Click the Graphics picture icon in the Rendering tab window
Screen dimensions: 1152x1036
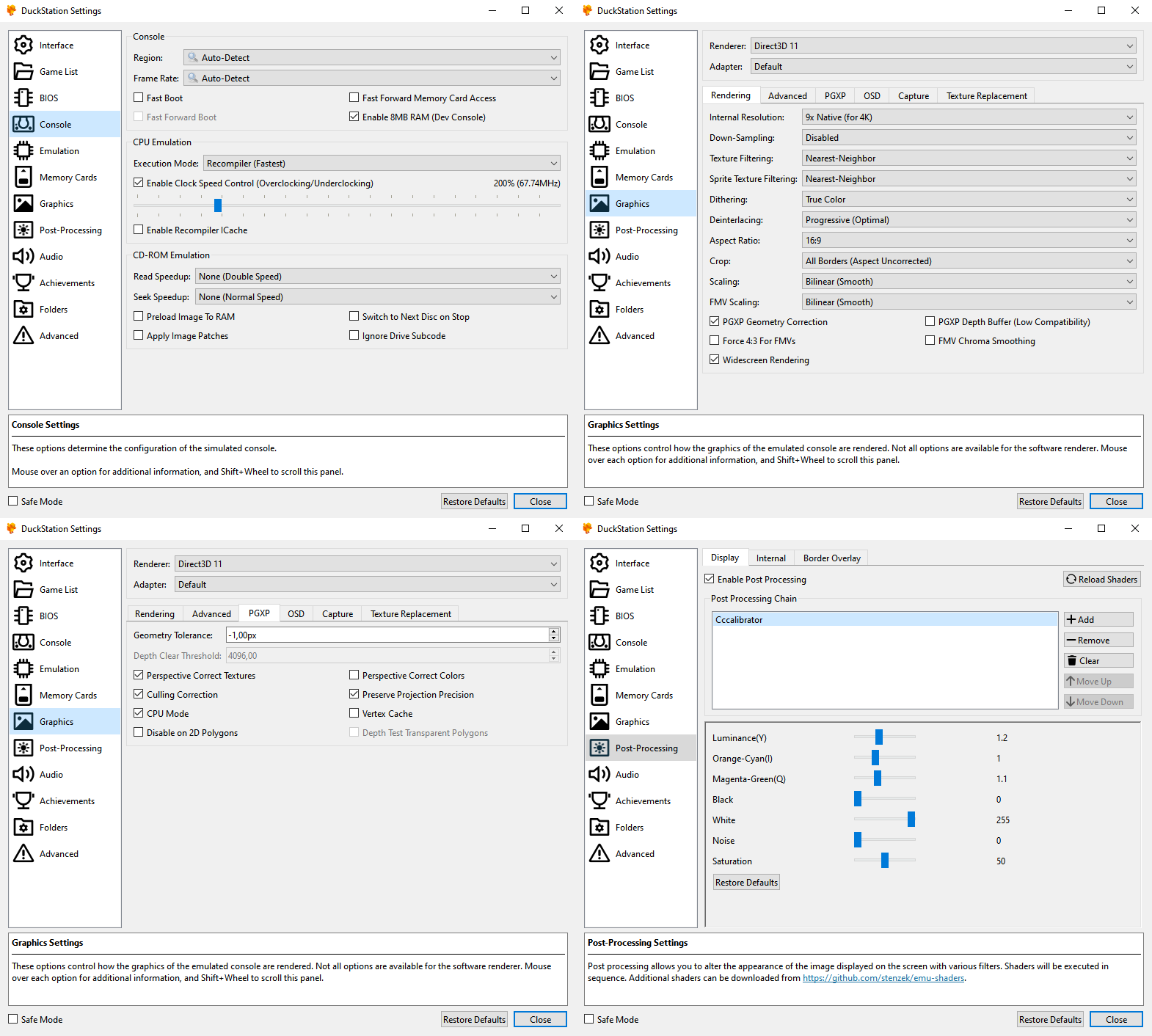pos(599,204)
